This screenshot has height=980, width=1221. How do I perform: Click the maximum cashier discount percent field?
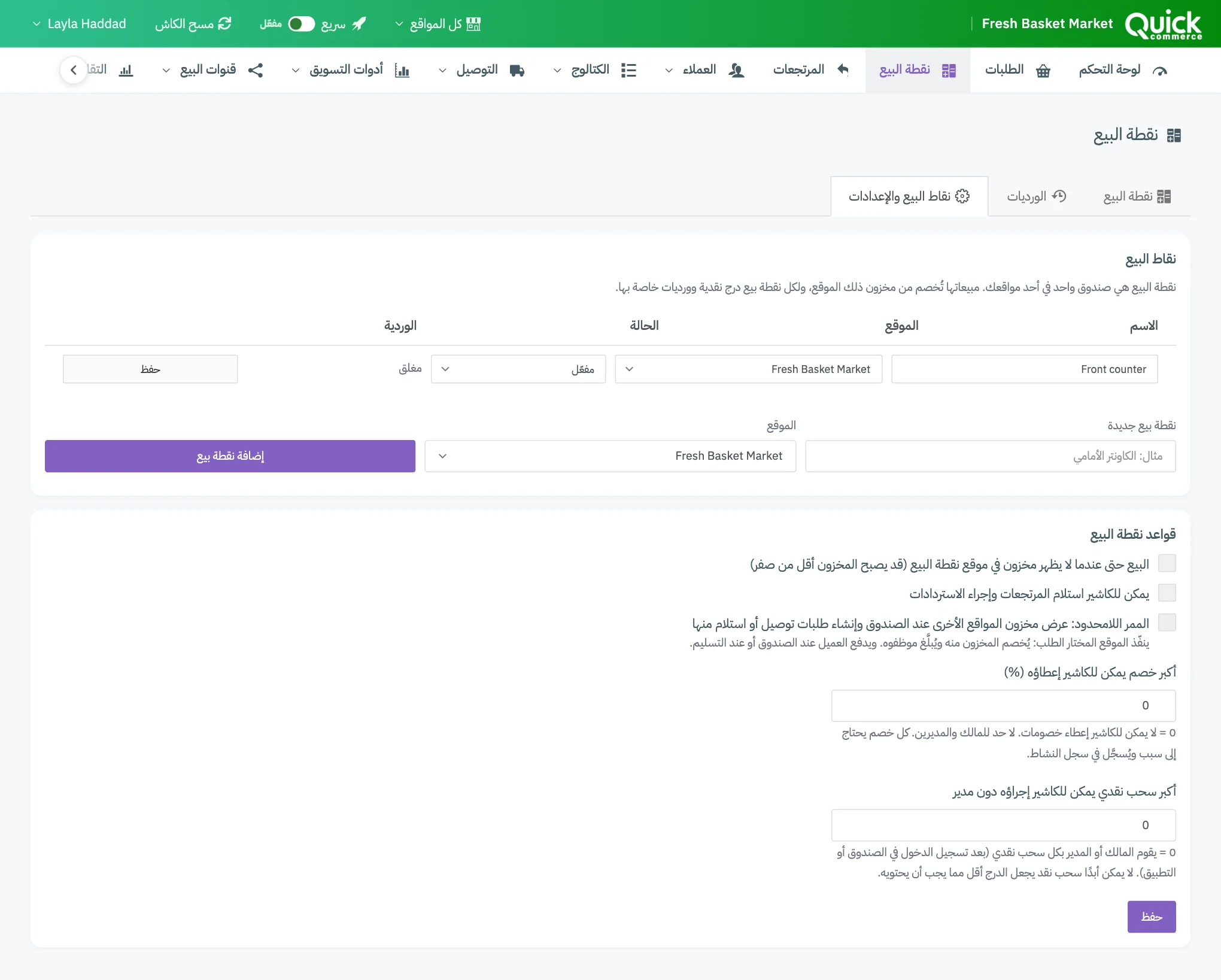click(x=1004, y=705)
